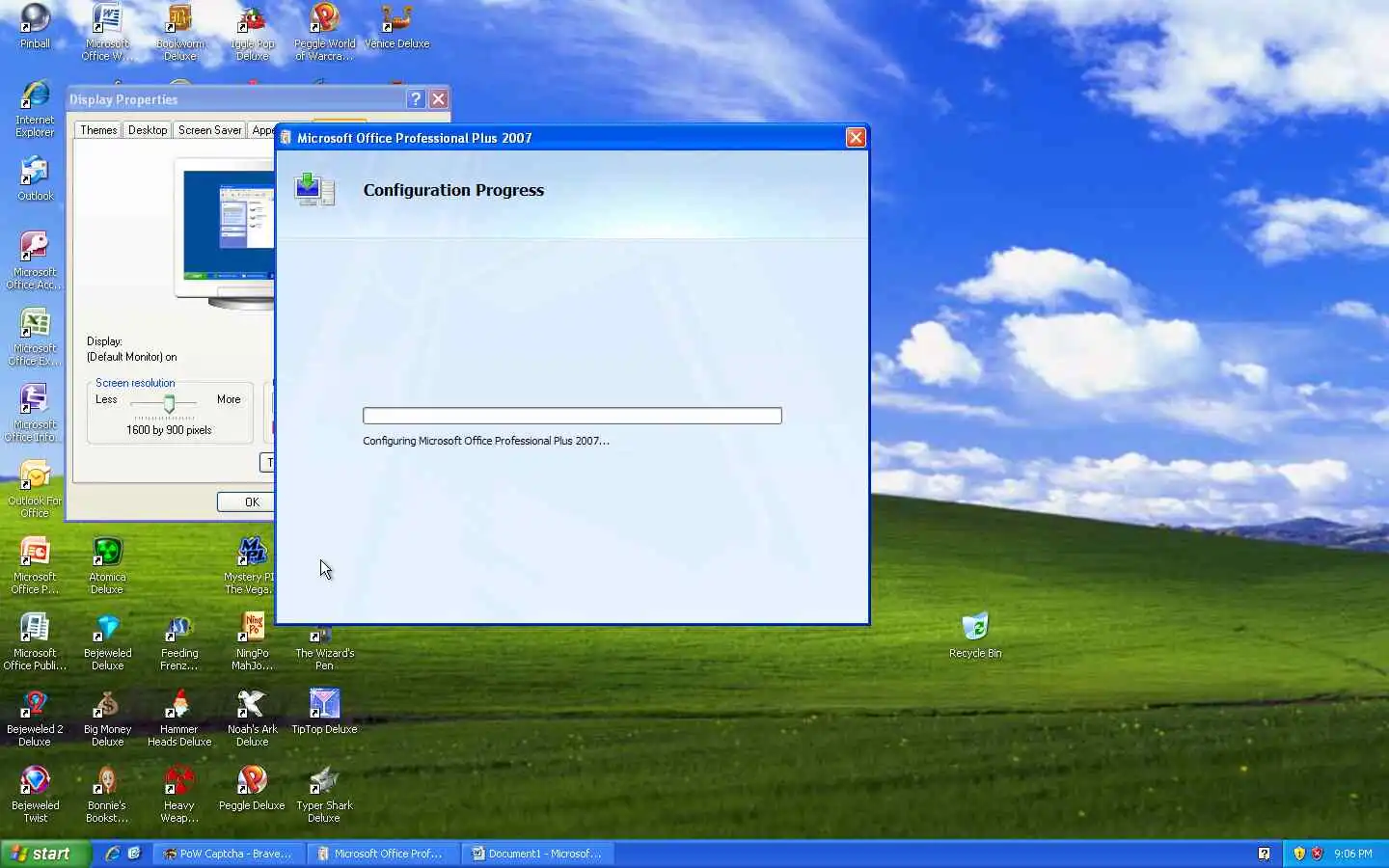Adjust the Screen resolution slider

tap(169, 403)
